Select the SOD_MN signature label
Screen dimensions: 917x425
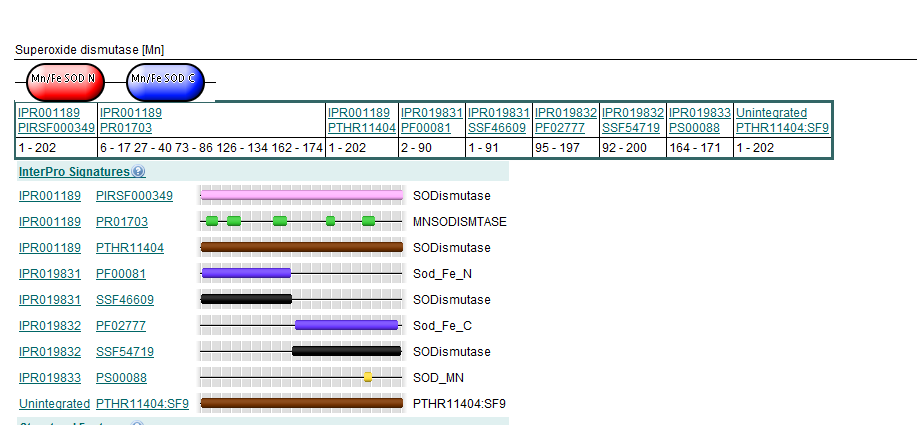tap(438, 378)
